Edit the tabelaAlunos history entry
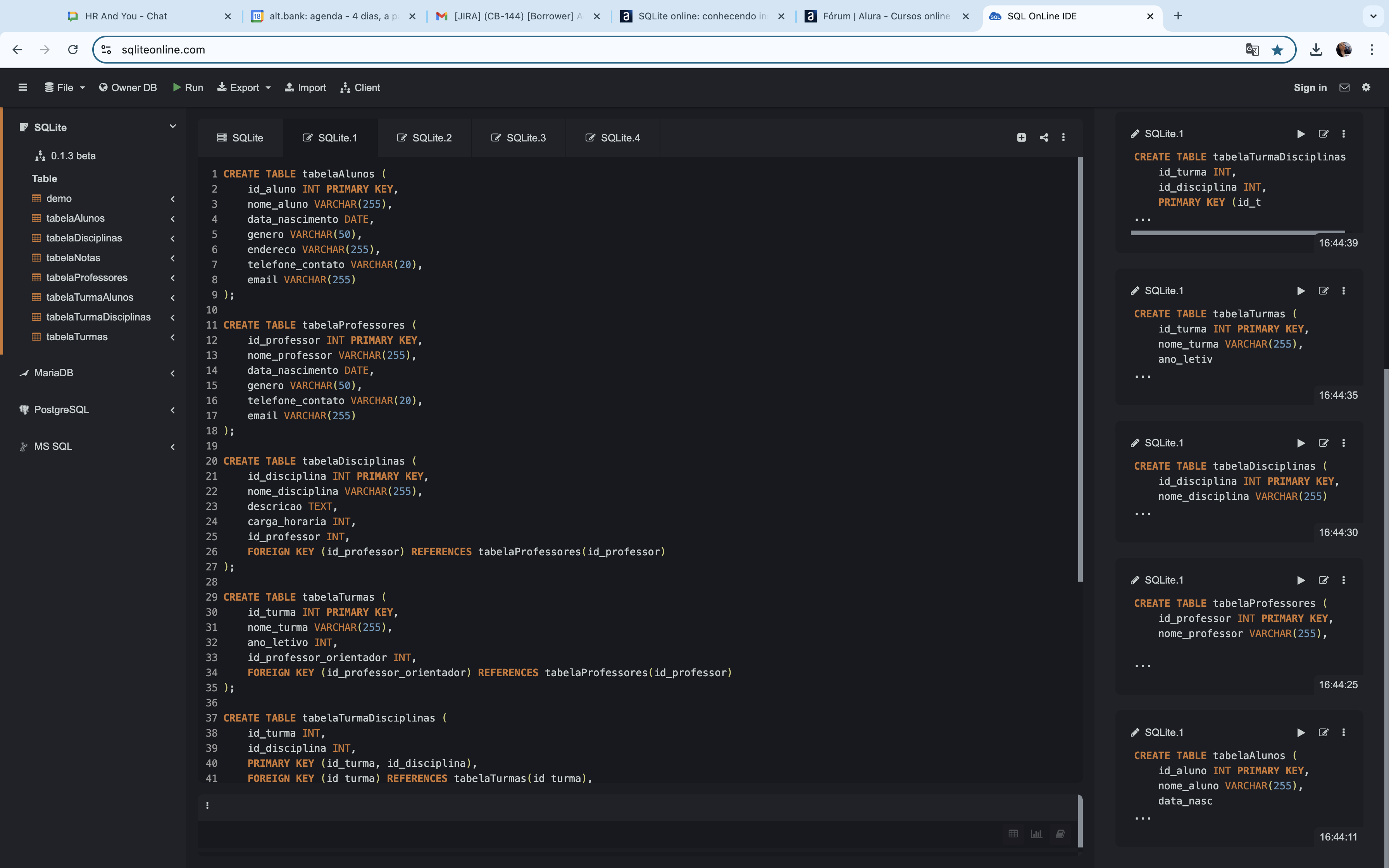1389x868 pixels. click(x=1324, y=732)
